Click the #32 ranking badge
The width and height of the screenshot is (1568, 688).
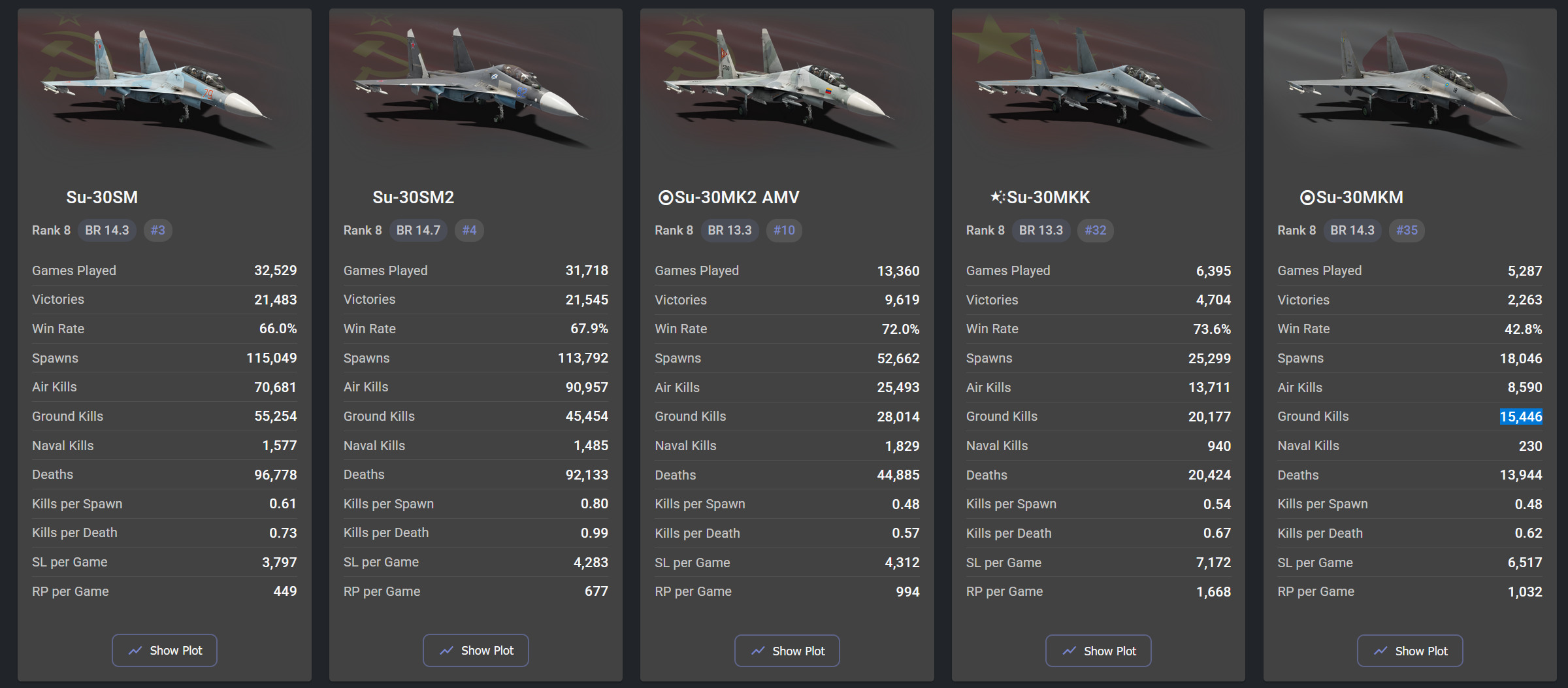point(1096,230)
